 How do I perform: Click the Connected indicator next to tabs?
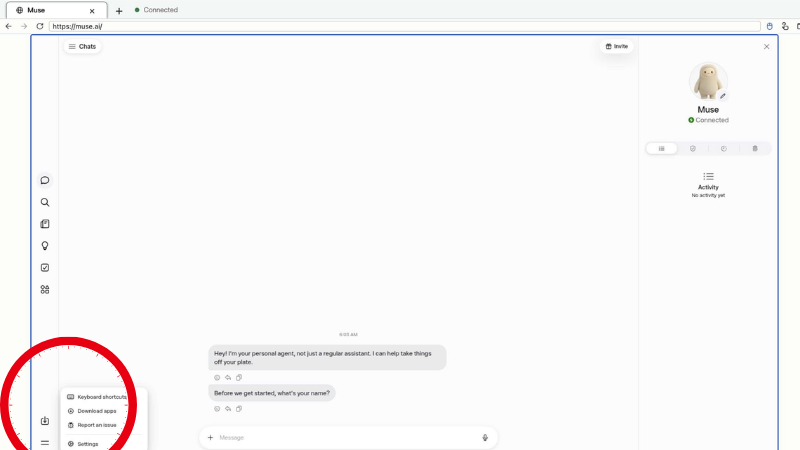pos(156,10)
